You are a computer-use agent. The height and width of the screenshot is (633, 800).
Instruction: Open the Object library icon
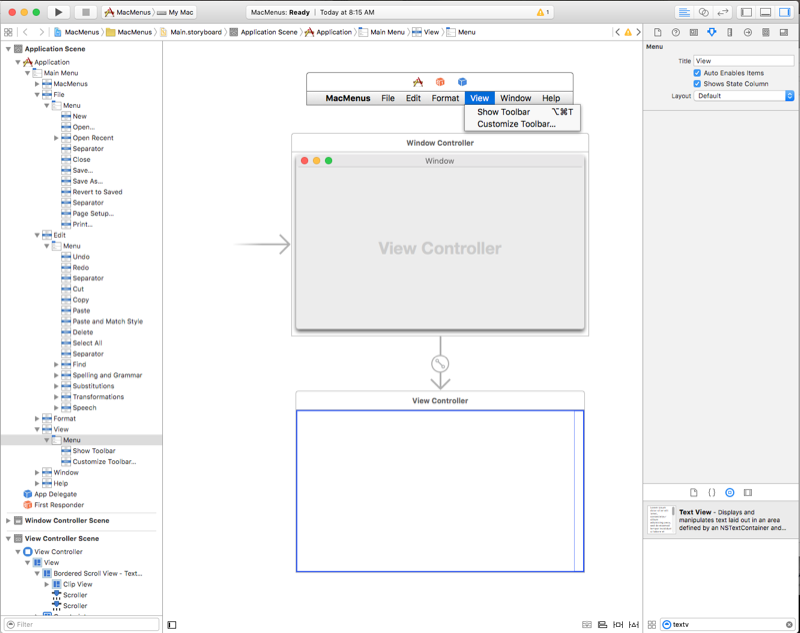[x=729, y=492]
